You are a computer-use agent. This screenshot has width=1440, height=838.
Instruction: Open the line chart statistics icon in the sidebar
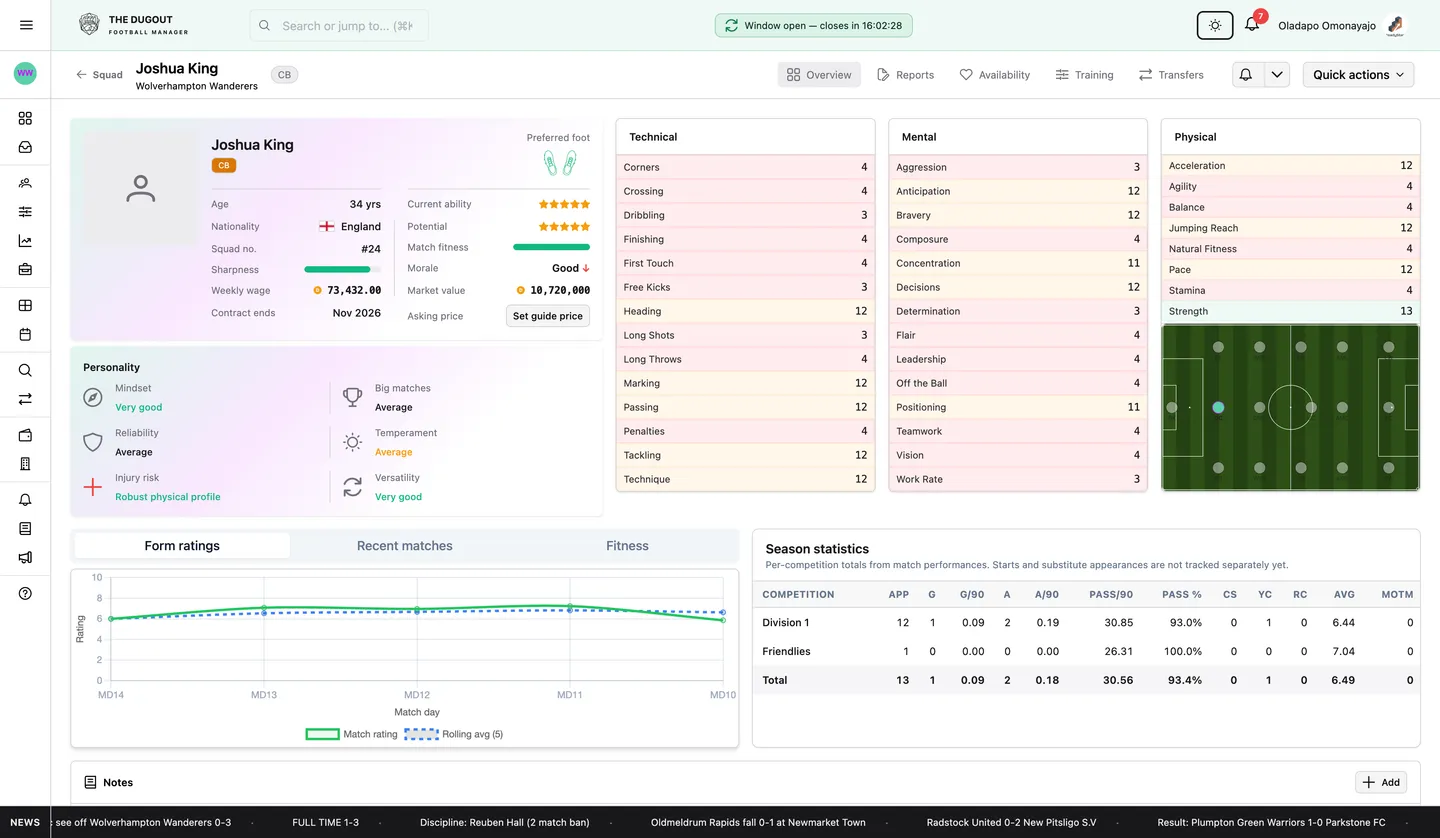pos(25,241)
